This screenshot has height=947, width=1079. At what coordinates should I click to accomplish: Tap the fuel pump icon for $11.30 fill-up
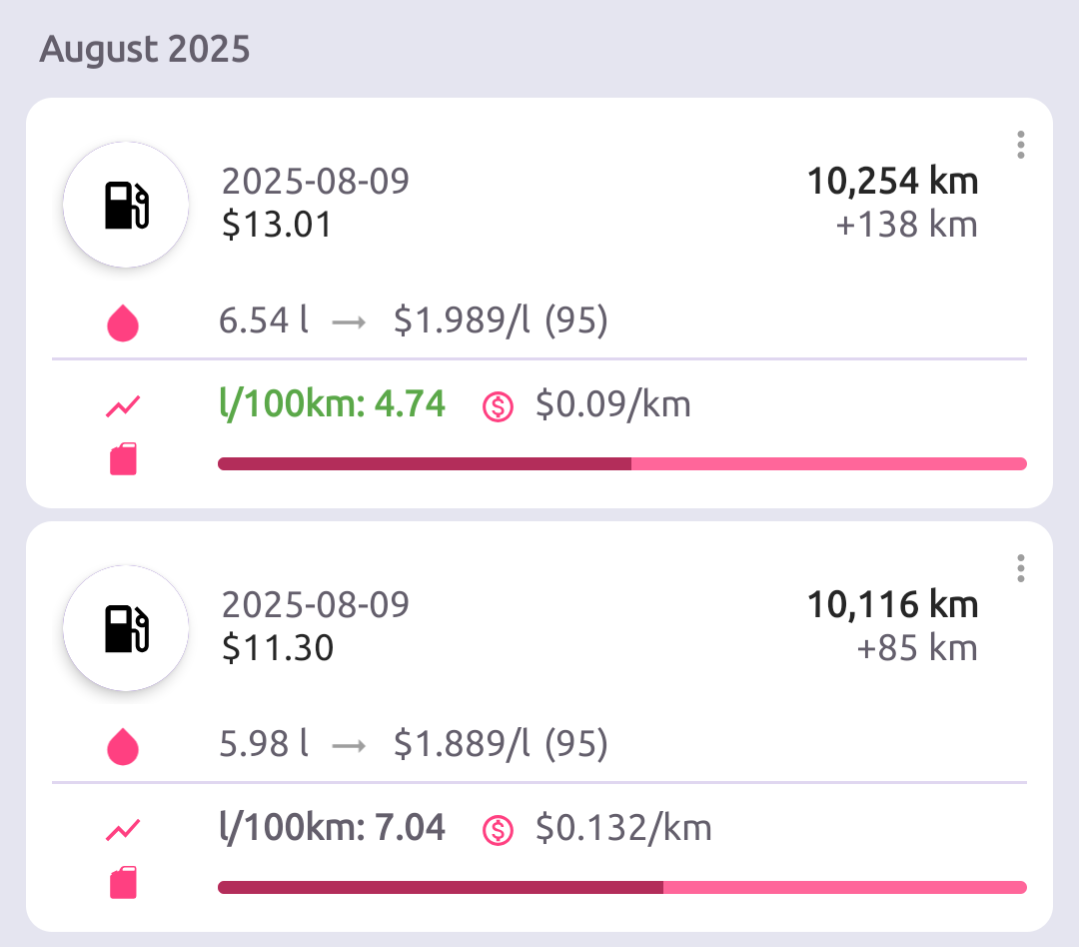click(x=126, y=628)
